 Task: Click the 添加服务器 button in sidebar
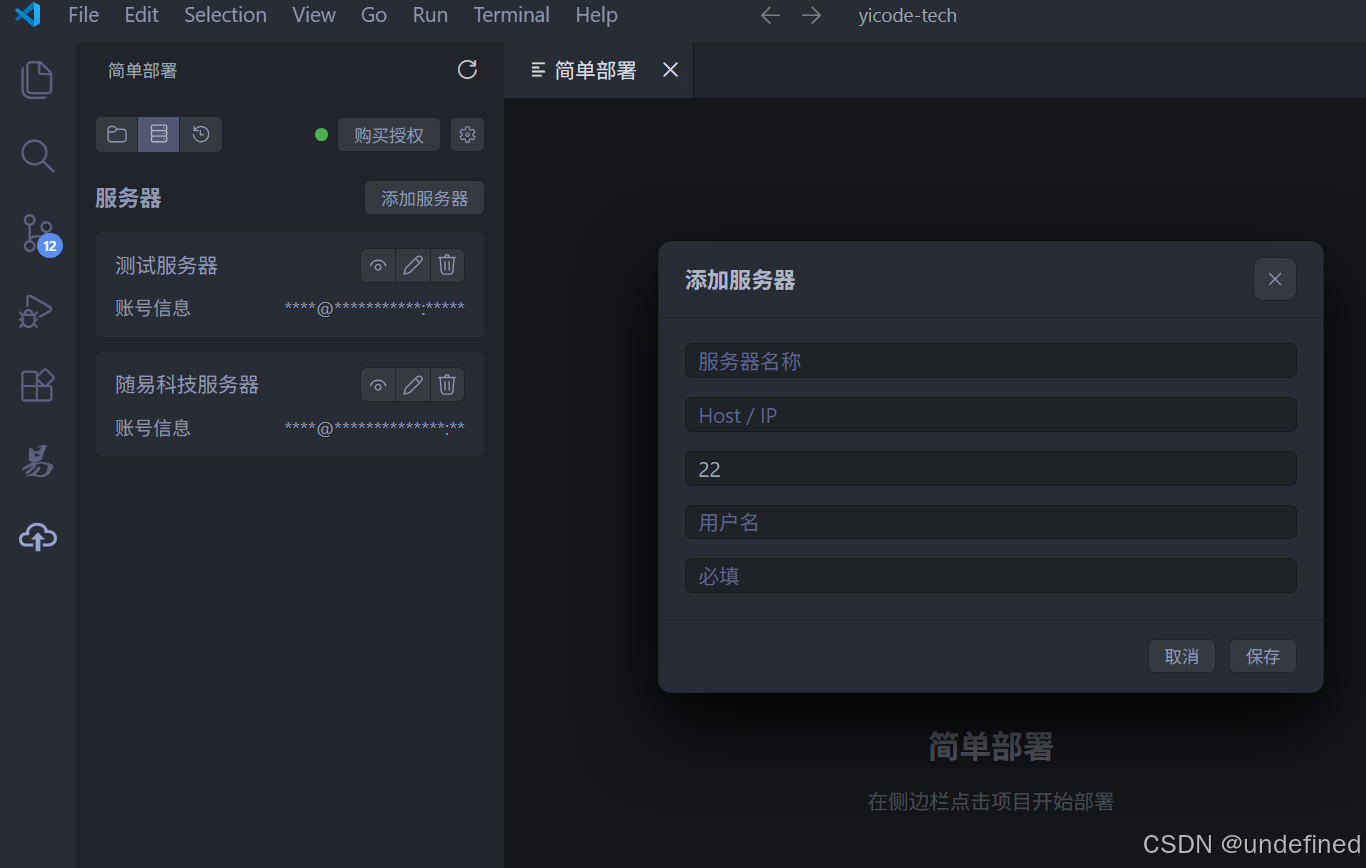424,198
